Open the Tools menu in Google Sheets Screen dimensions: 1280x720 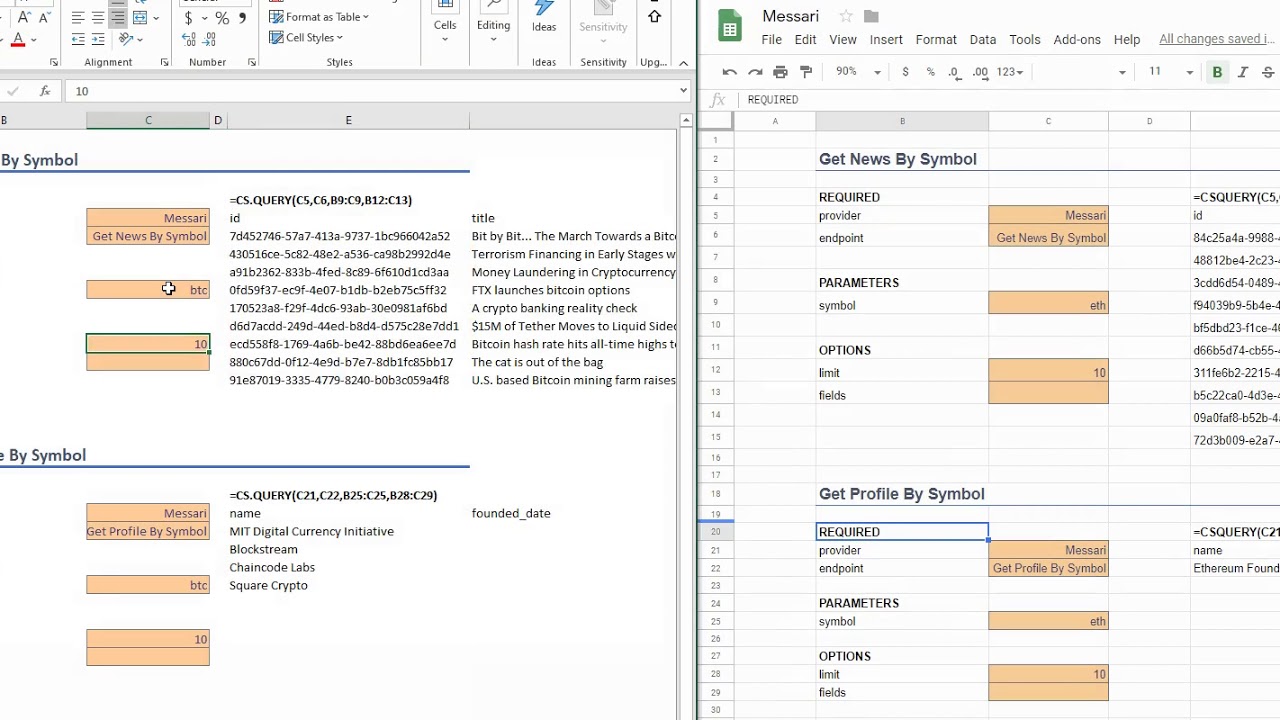coord(1024,40)
